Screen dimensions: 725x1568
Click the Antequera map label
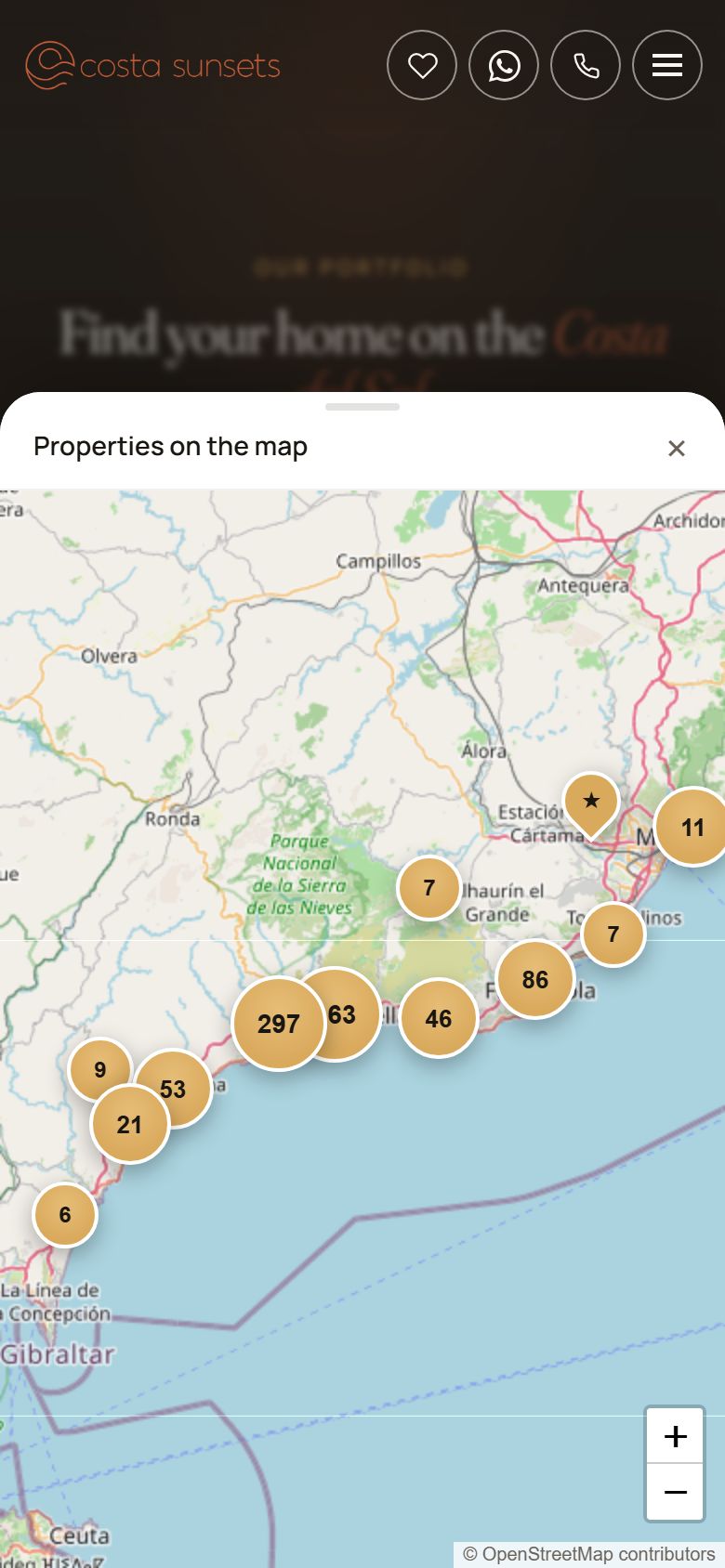(583, 585)
